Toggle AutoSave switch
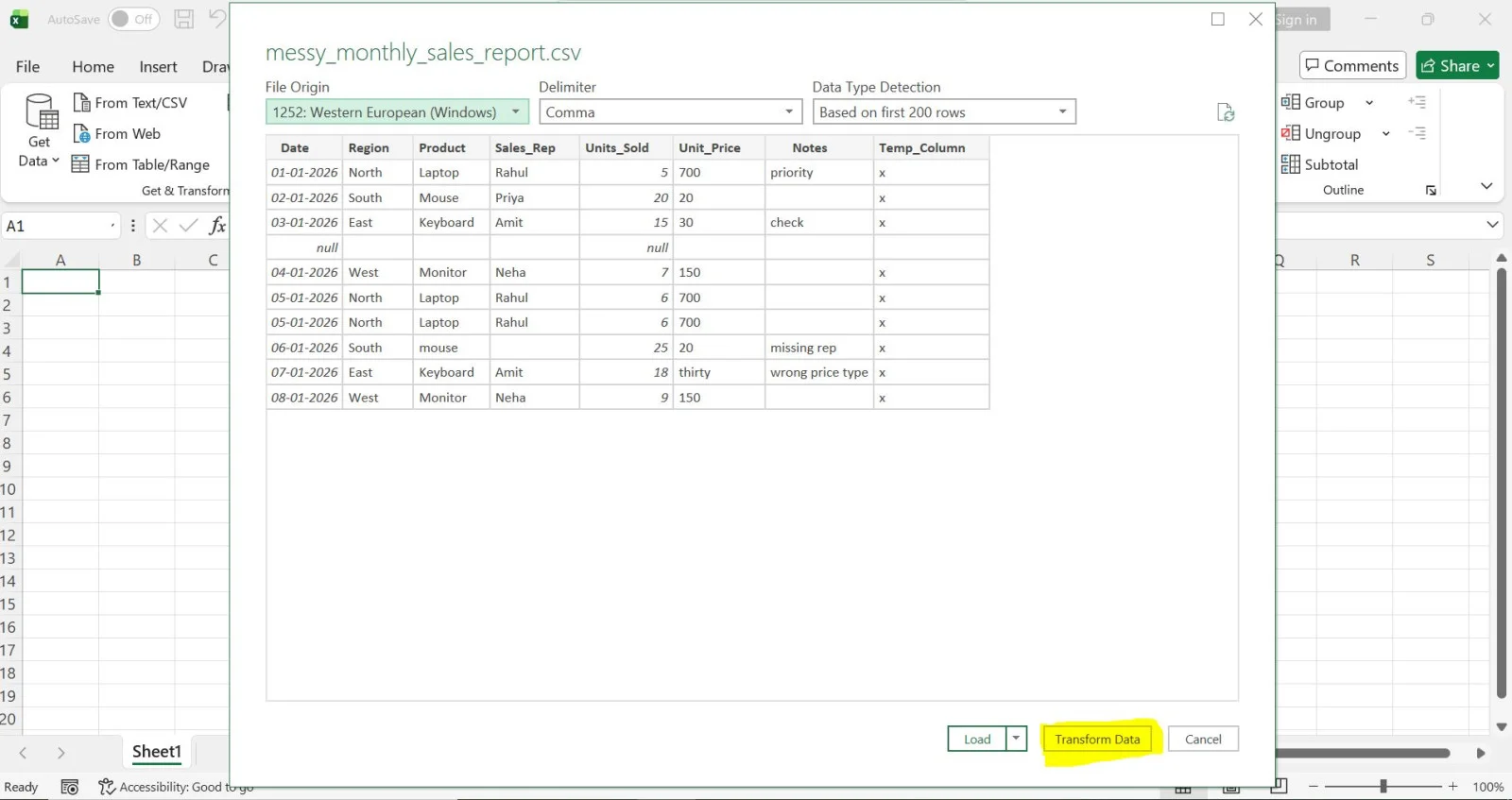 click(133, 19)
